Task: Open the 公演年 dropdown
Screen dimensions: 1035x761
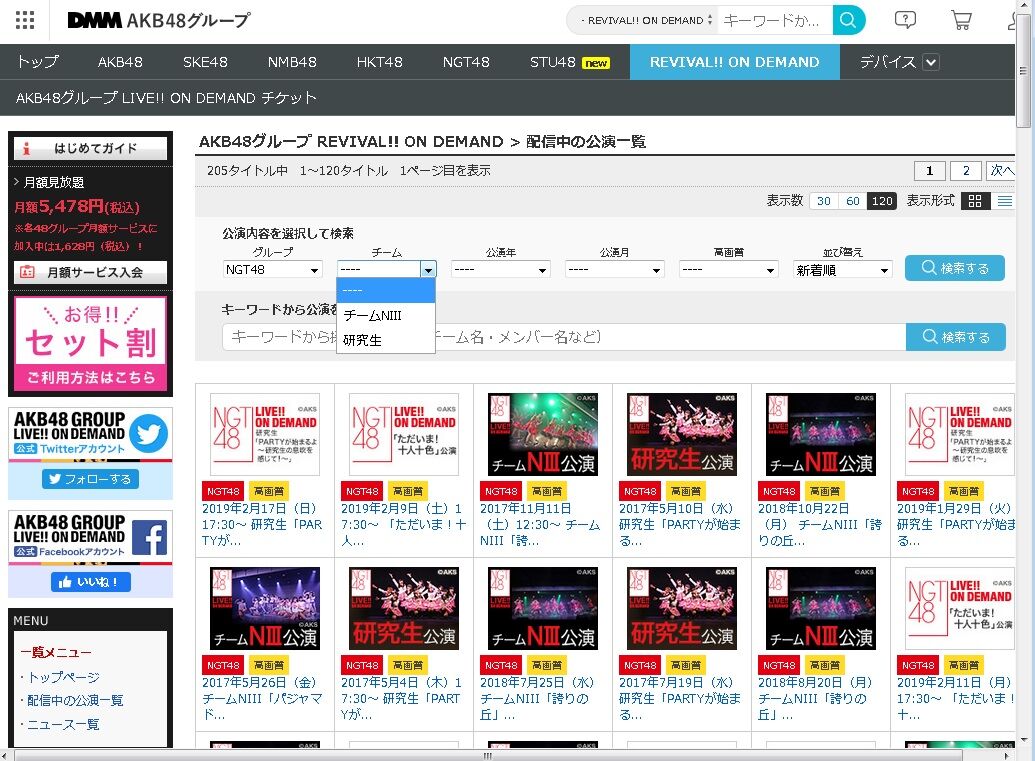Action: click(500, 269)
